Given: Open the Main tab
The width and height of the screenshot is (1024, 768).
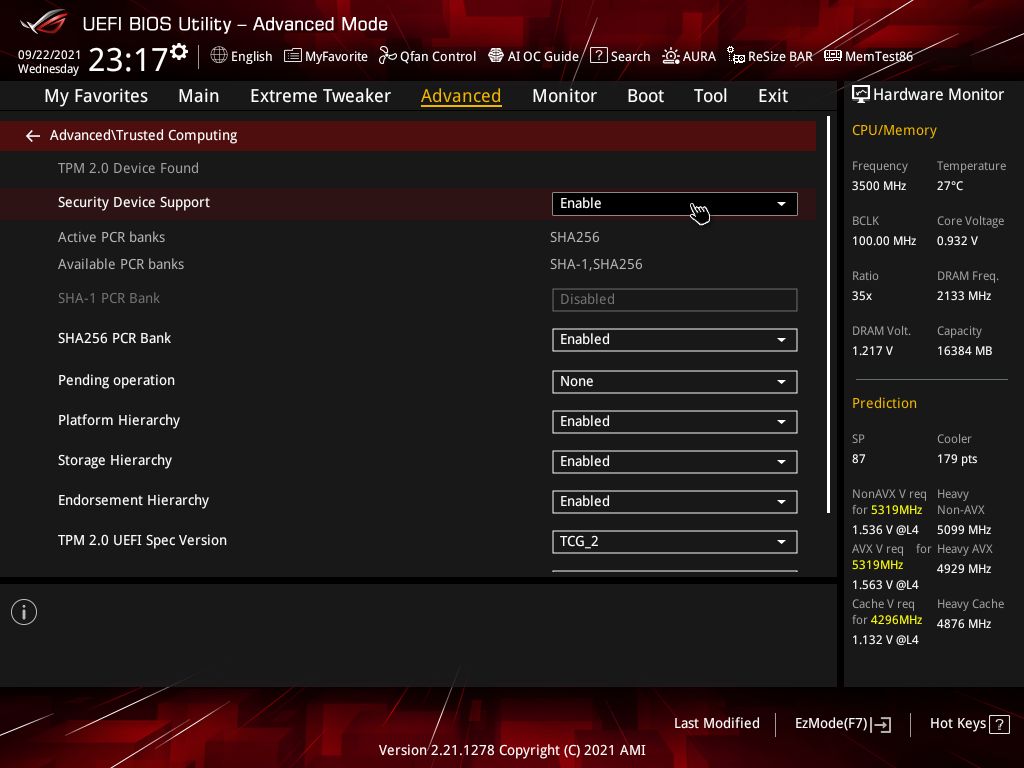Looking at the screenshot, I should pos(199,96).
